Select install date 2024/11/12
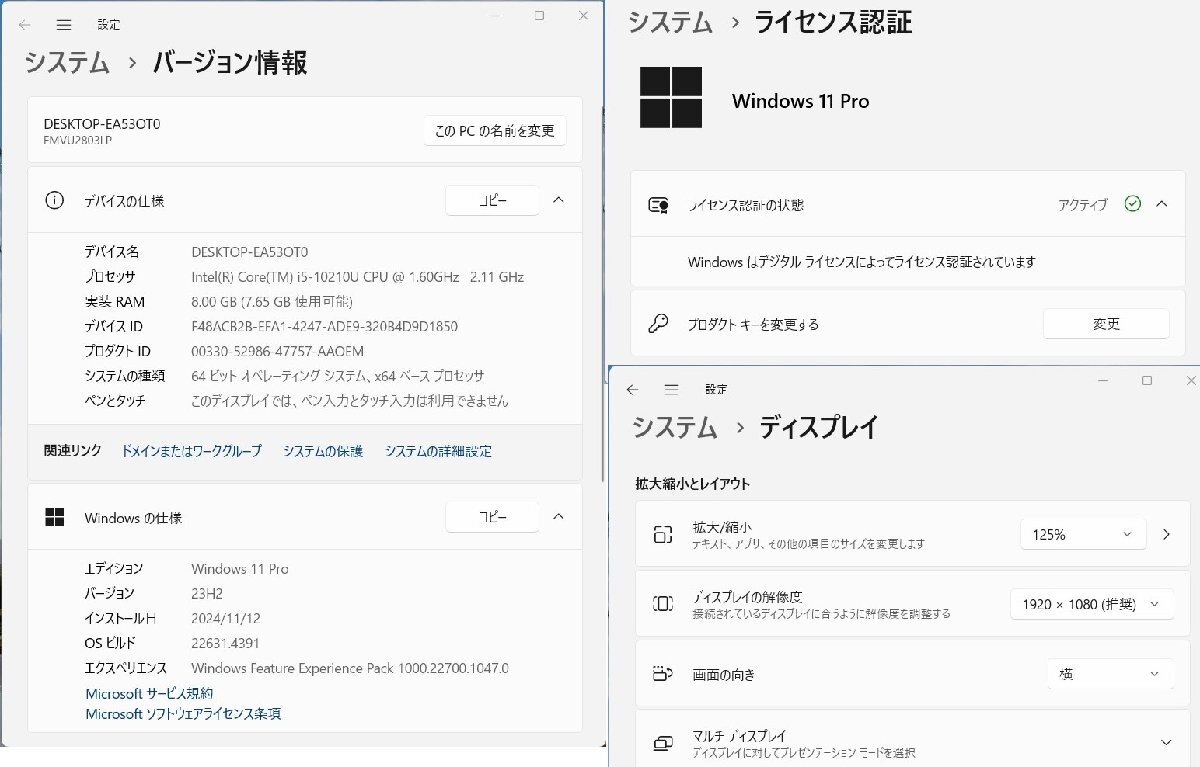Image resolution: width=1200 pixels, height=767 pixels. coord(226,619)
